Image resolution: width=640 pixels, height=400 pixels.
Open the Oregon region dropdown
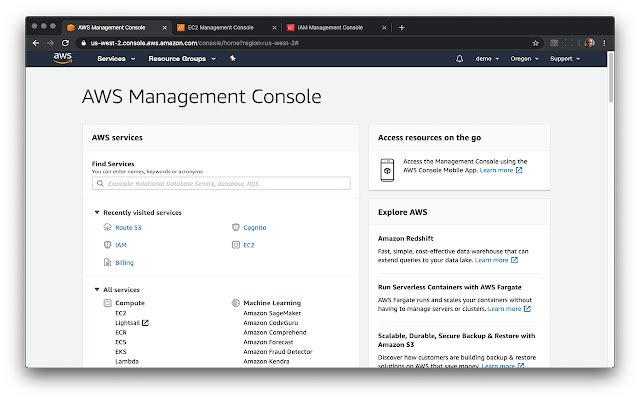coord(524,59)
